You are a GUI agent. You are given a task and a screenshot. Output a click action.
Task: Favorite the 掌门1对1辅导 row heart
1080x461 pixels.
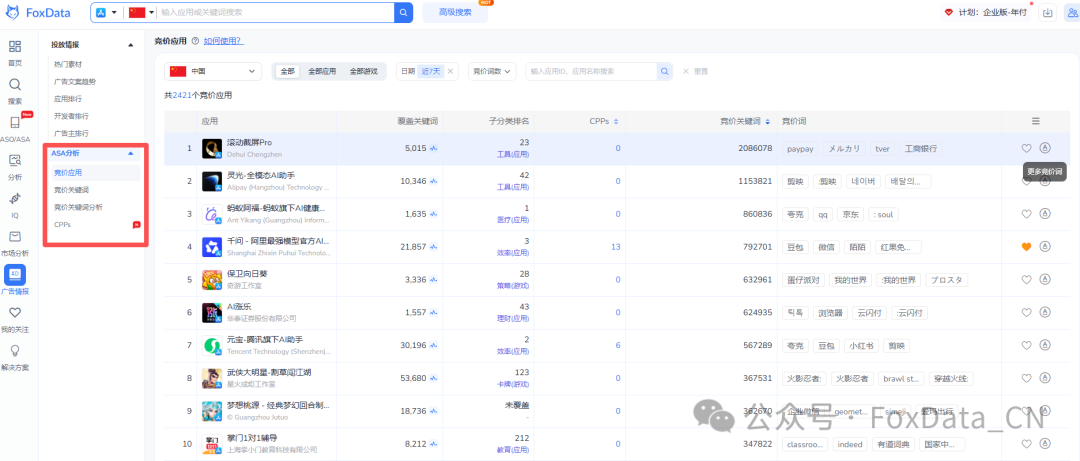tap(1026, 444)
